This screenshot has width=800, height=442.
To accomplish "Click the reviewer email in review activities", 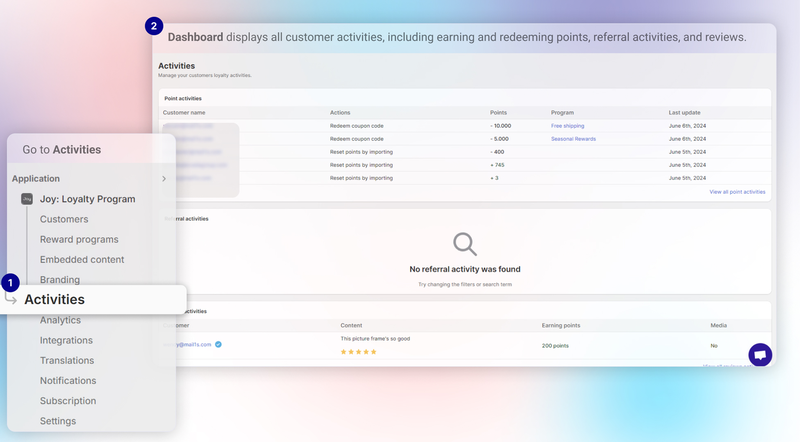I will (x=188, y=344).
